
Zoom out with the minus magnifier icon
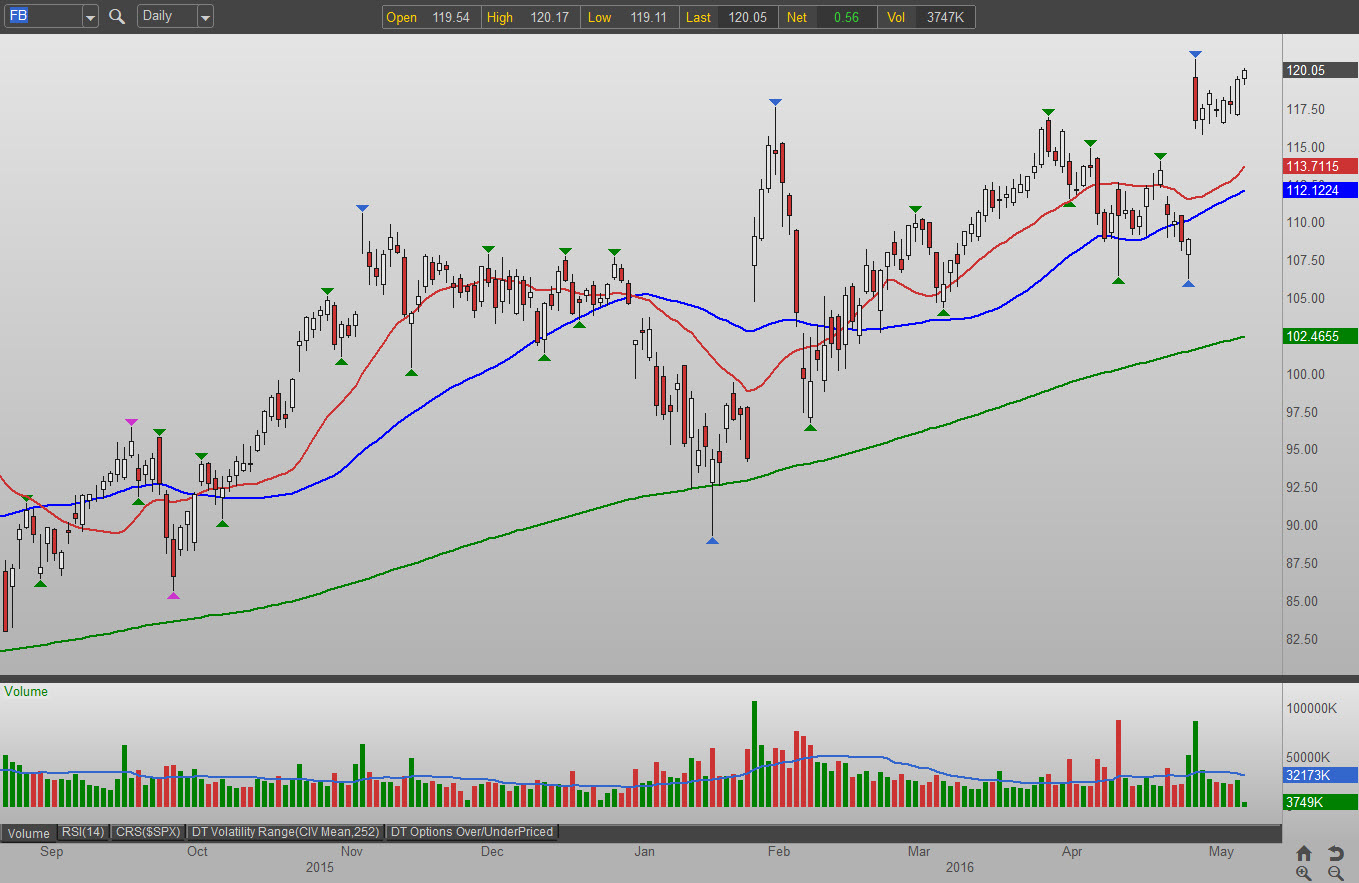[1336, 873]
